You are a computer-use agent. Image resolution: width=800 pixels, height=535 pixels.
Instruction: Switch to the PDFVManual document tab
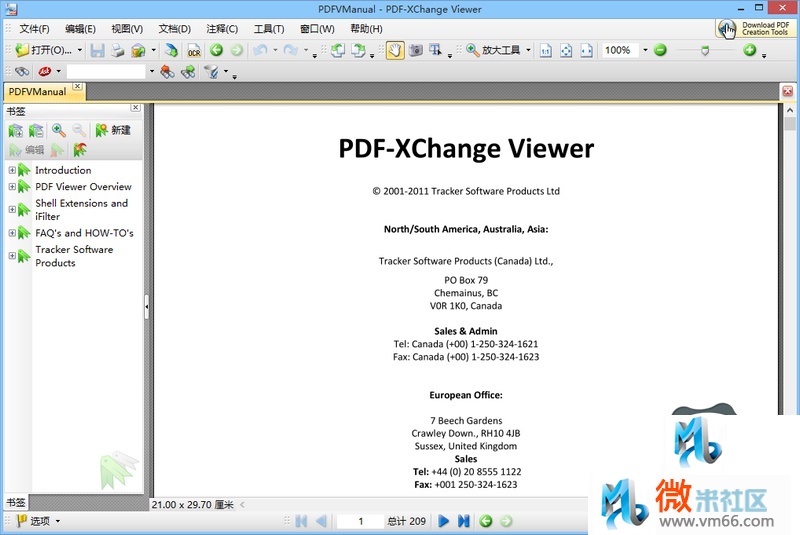point(37,92)
